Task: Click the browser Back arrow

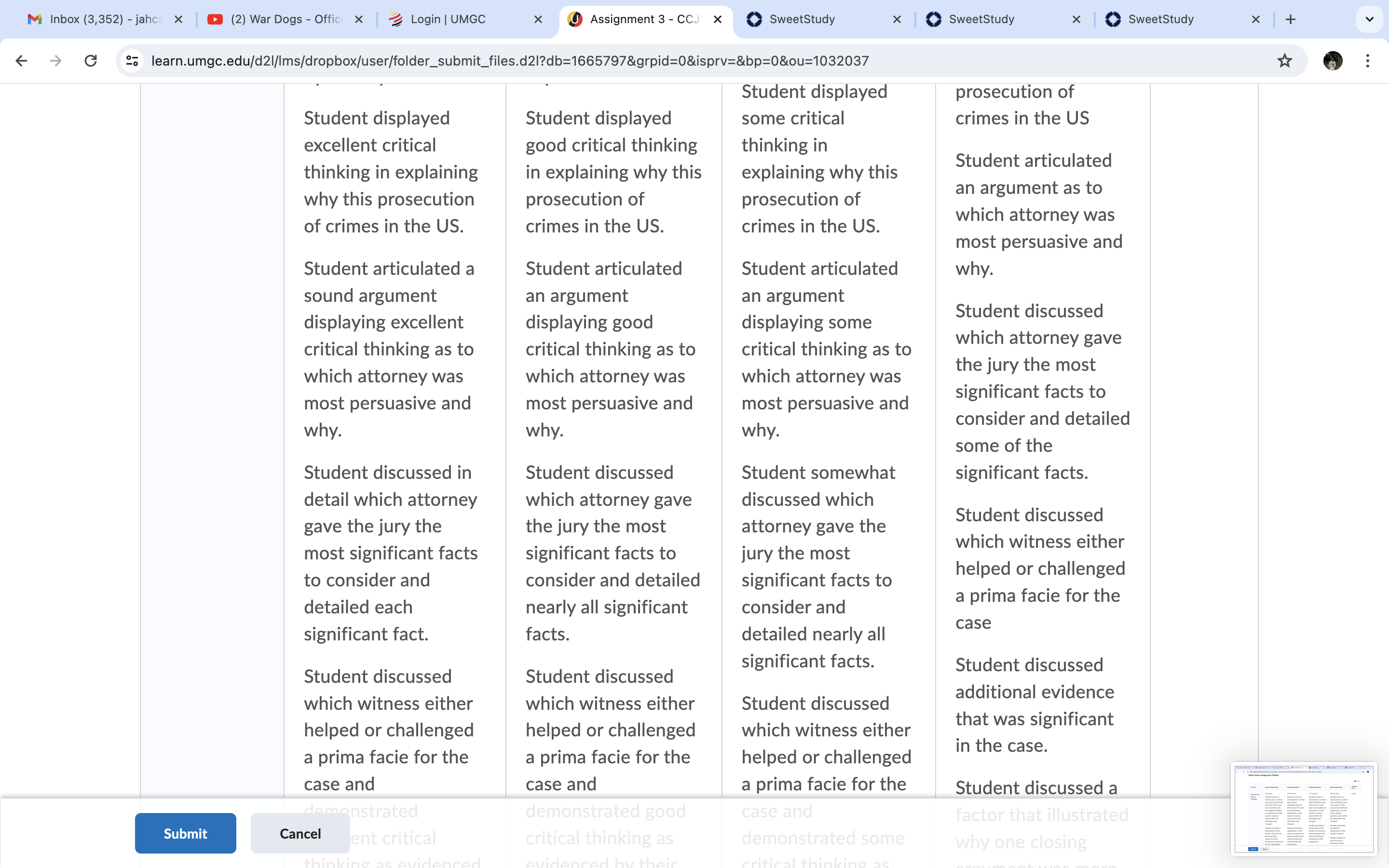Action: [x=22, y=61]
